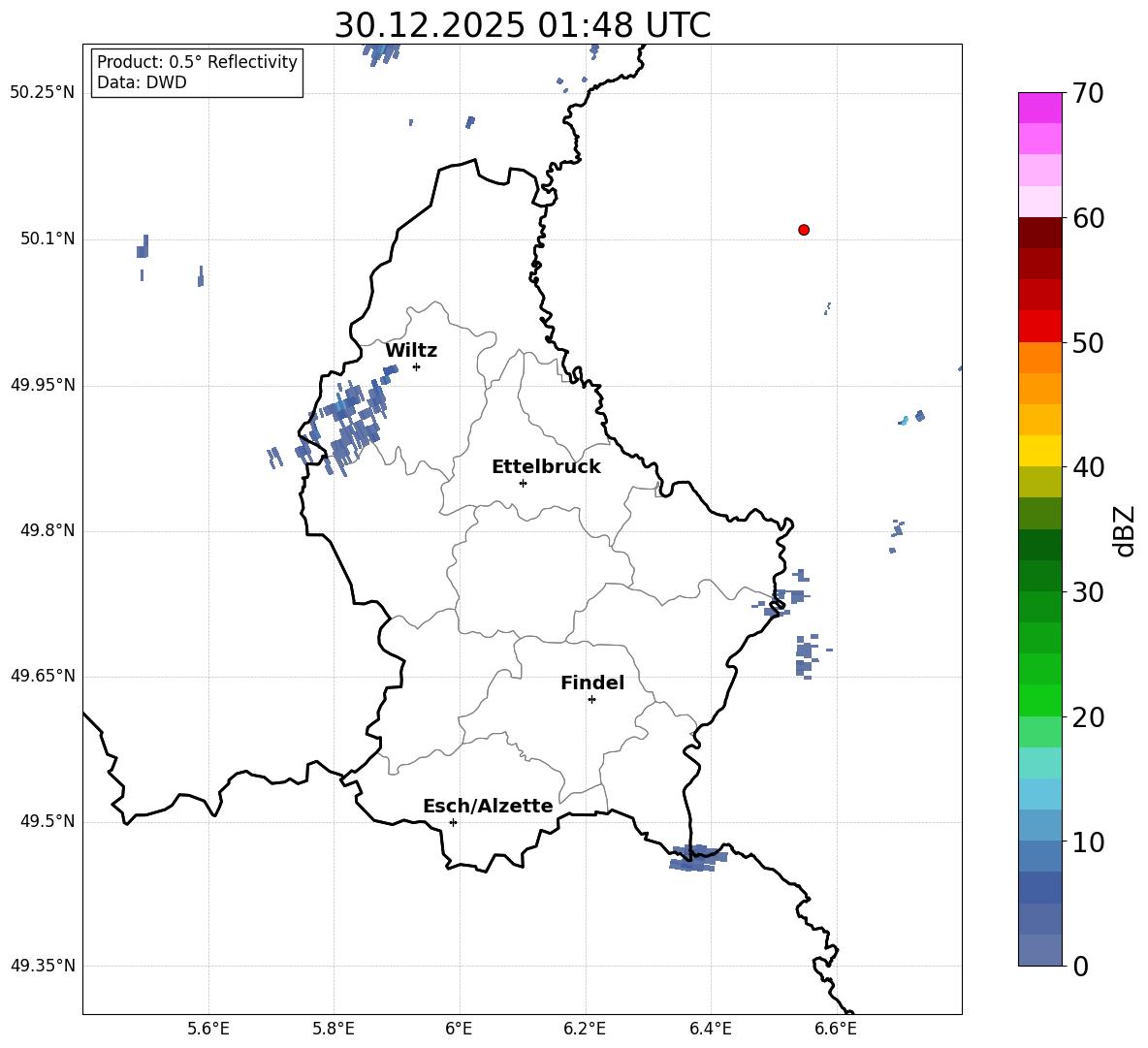Click the Ettelbruck city label
The width and height of the screenshot is (1148, 1048).
click(x=546, y=467)
